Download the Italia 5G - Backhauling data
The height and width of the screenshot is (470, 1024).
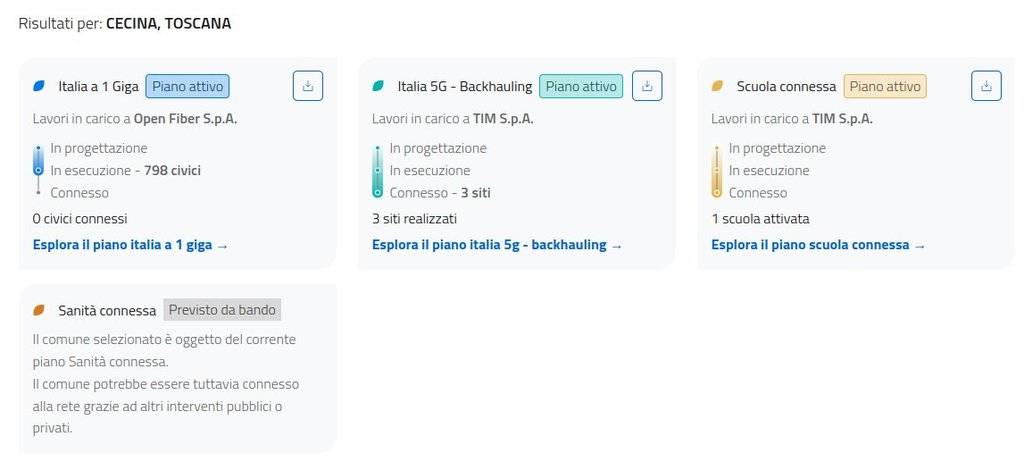pyautogui.click(x=647, y=86)
